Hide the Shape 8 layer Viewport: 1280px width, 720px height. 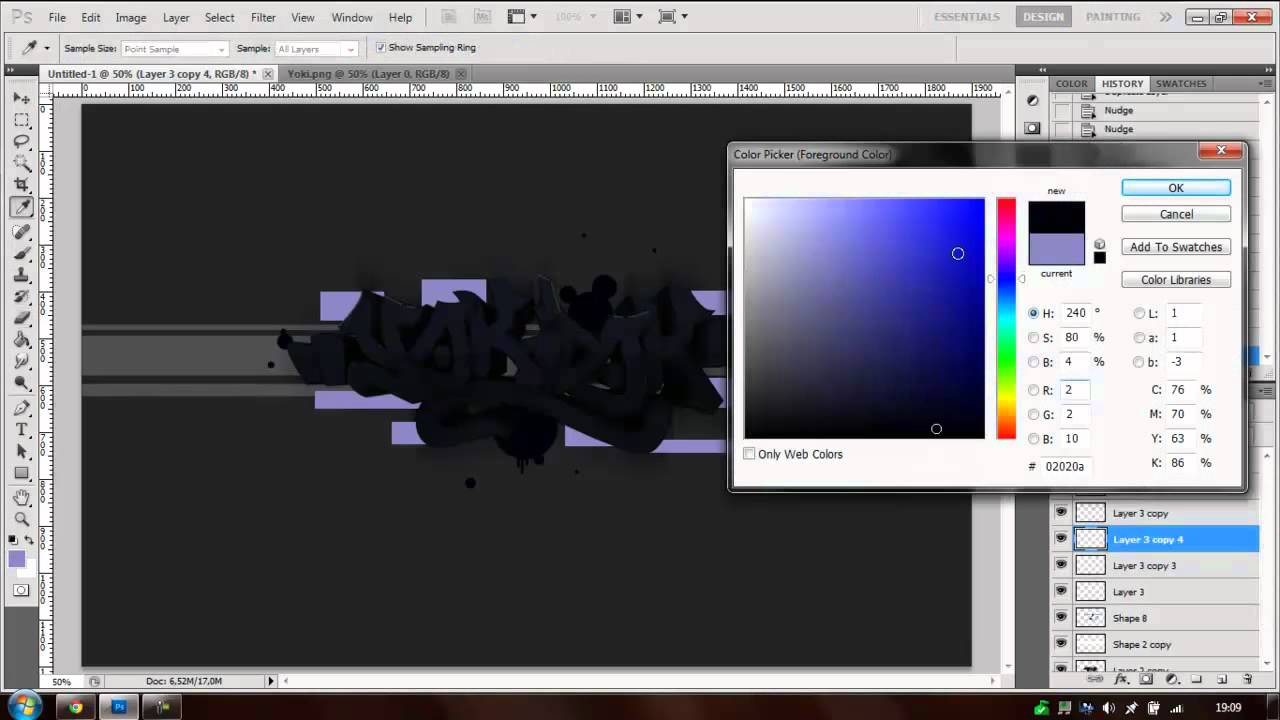pos(1061,618)
